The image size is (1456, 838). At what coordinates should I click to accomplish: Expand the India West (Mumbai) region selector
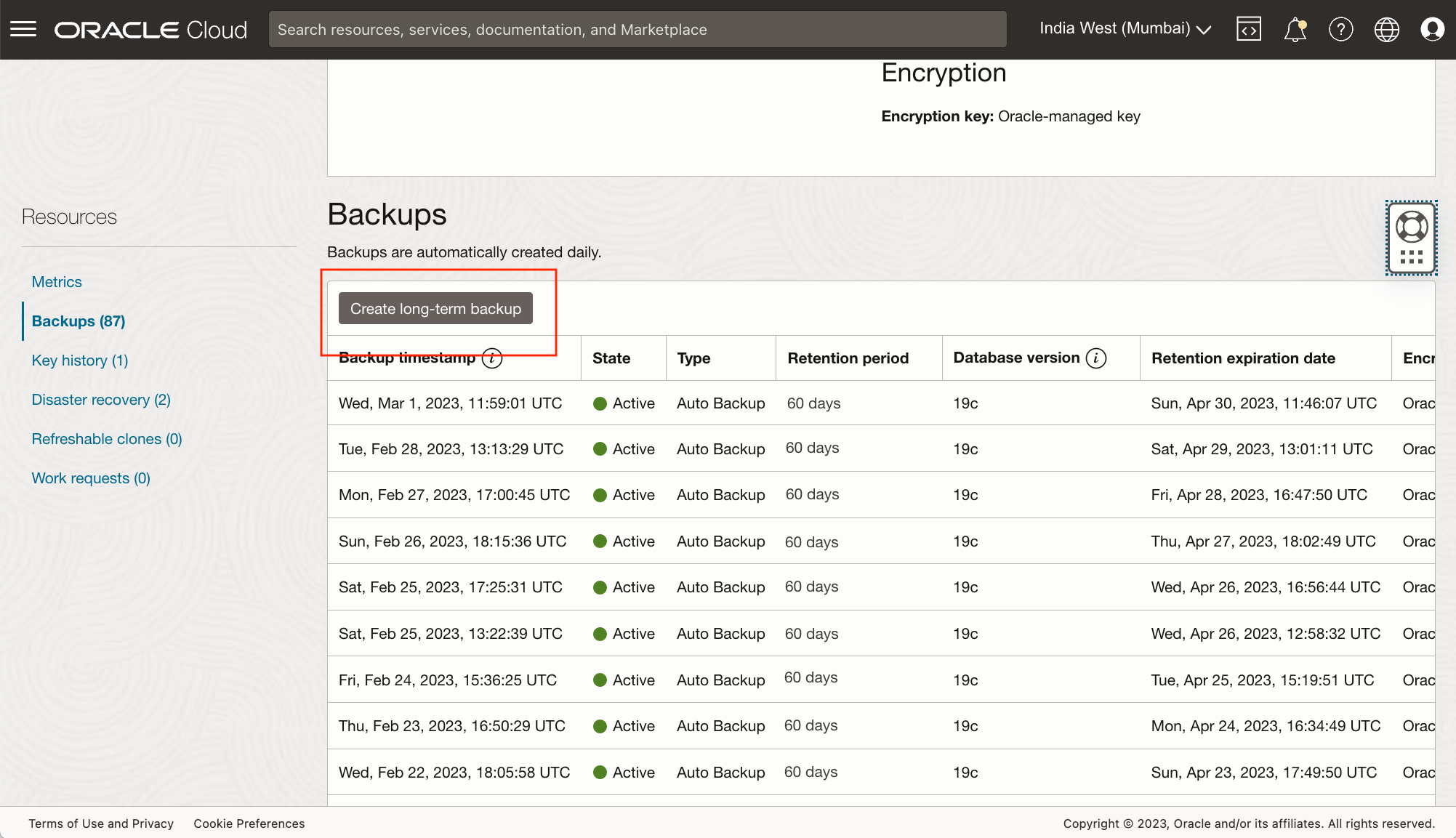tap(1124, 28)
